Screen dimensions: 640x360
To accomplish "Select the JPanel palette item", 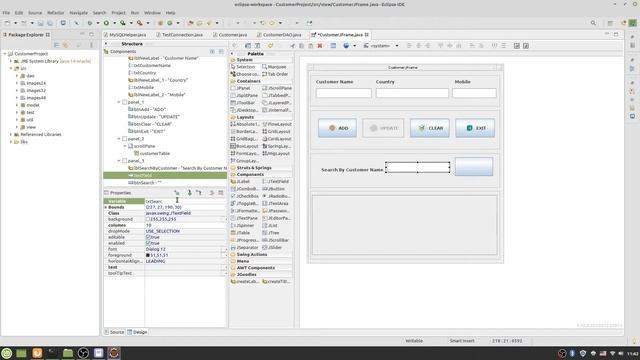I will click(241, 88).
